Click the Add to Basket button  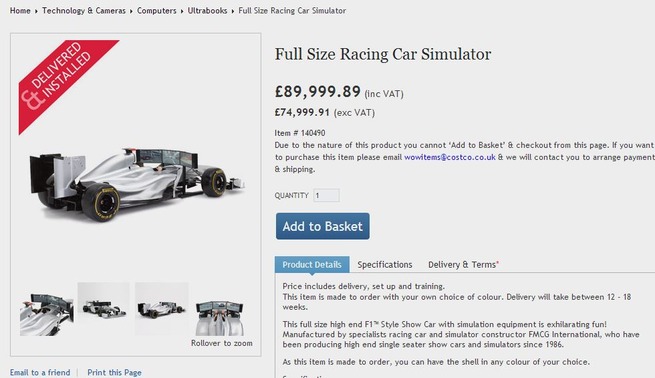point(322,226)
